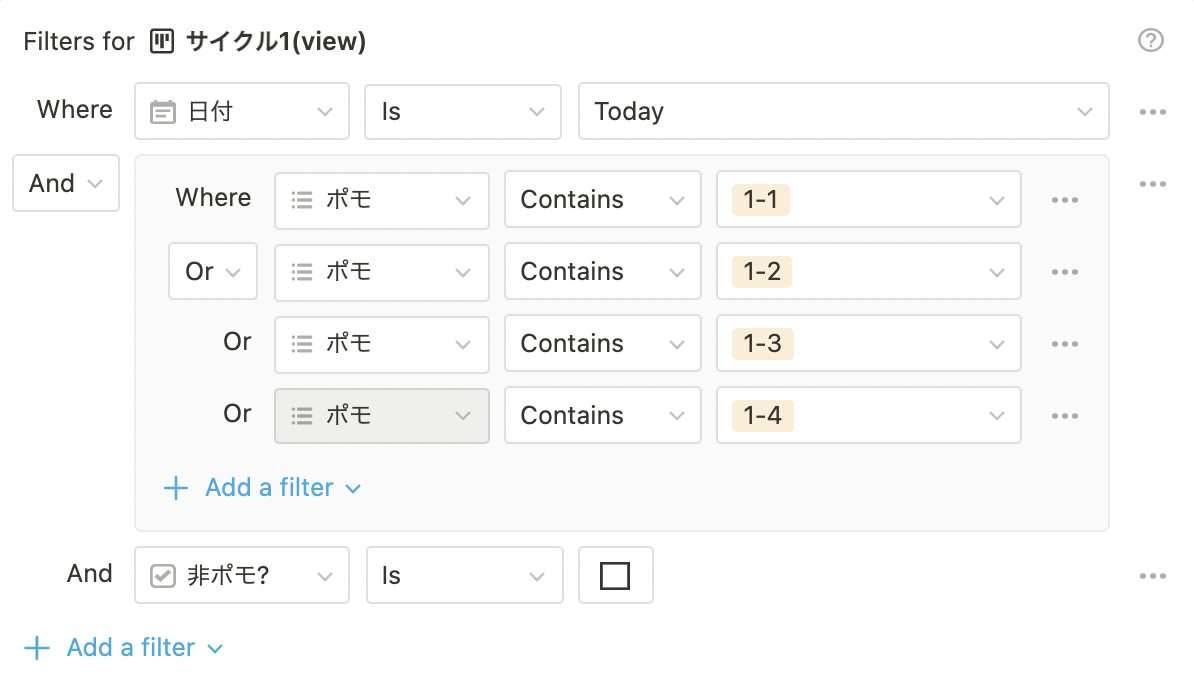Image resolution: width=1194 pixels, height=688 pixels.
Task: Open the help question mark icon
Action: point(1151,41)
